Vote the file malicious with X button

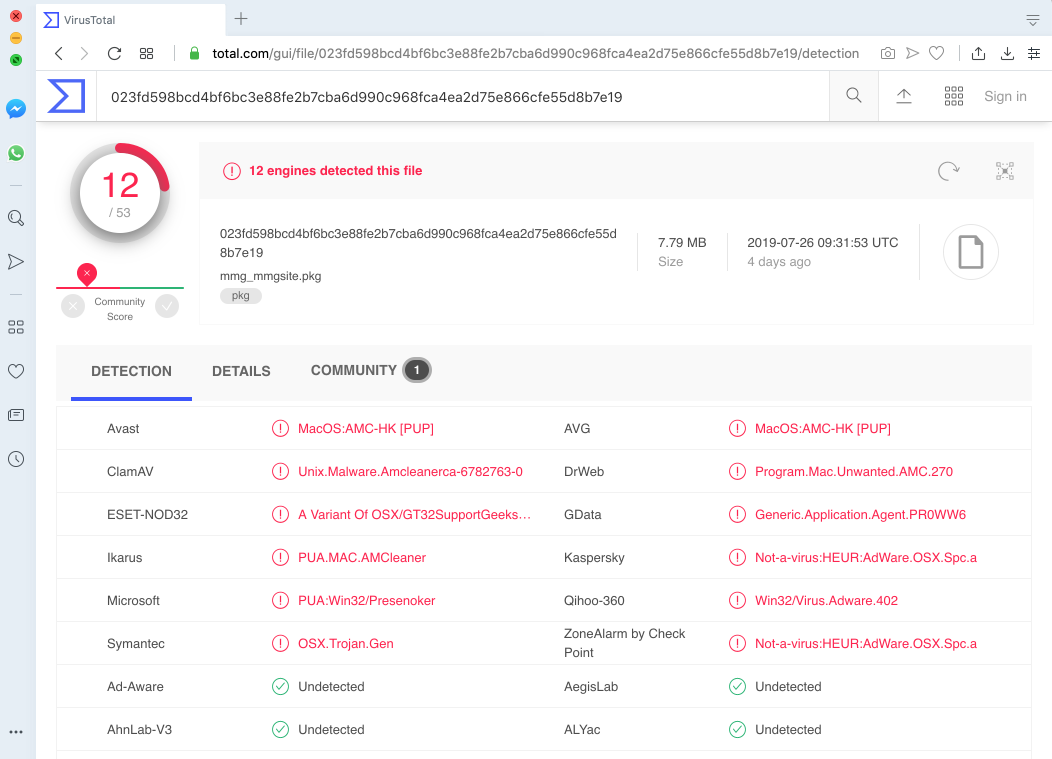73,307
